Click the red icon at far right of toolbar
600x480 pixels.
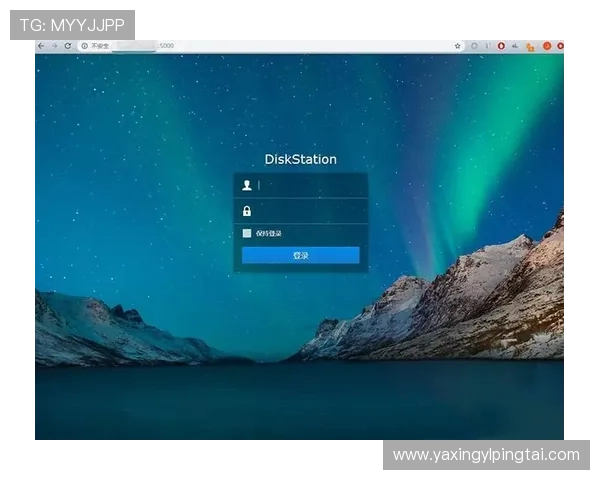click(x=560, y=46)
